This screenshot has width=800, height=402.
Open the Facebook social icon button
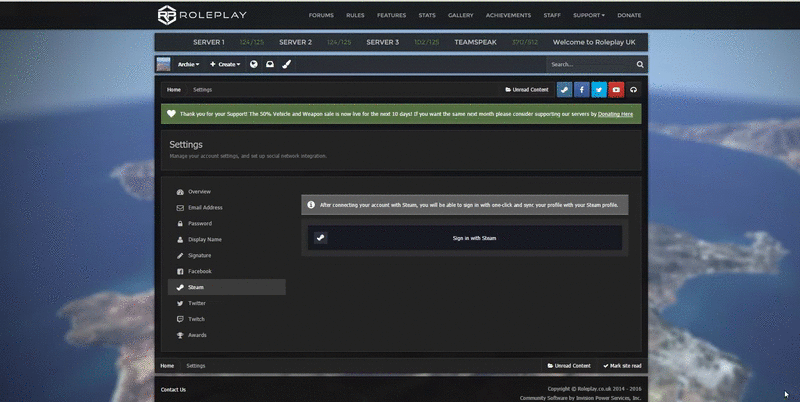(582, 90)
